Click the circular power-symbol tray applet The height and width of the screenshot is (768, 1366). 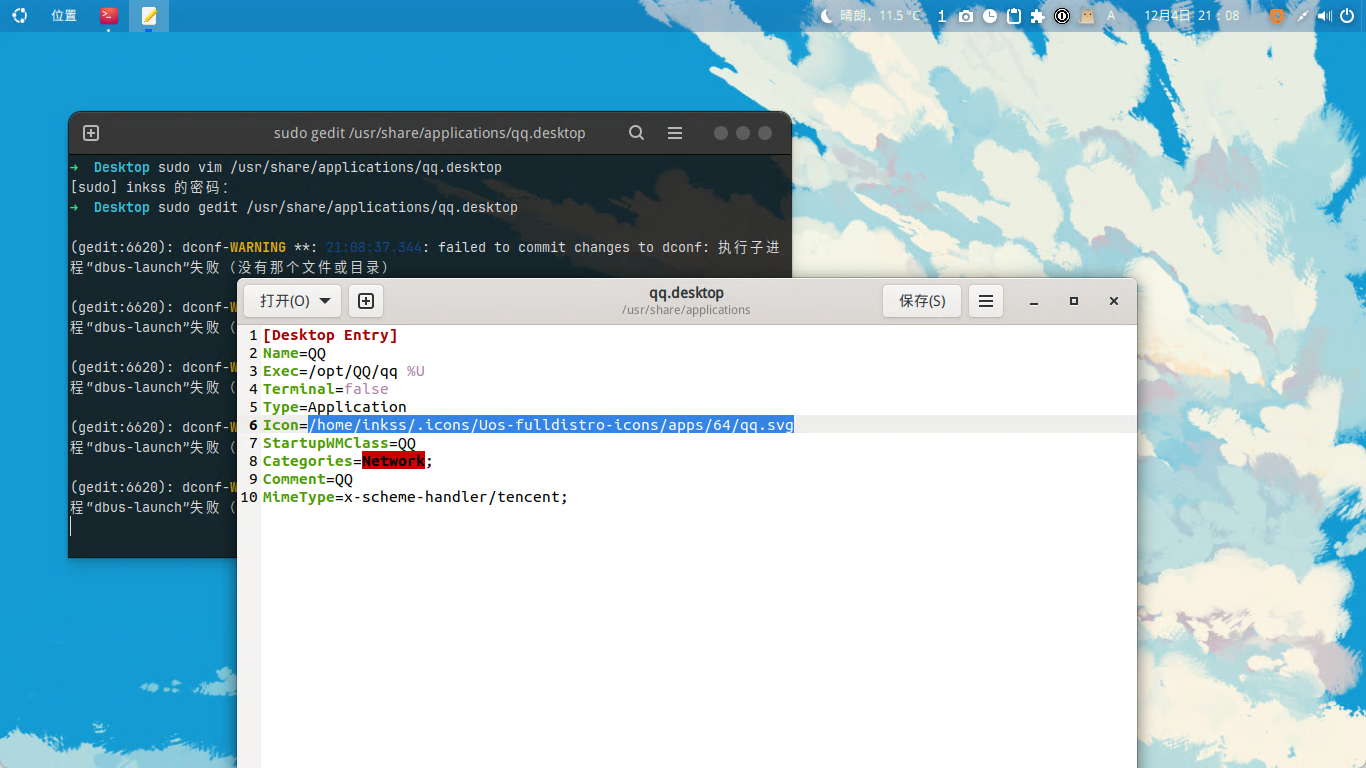point(1062,16)
